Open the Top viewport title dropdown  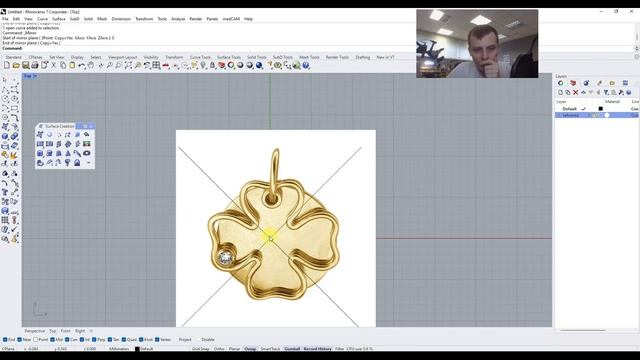point(35,76)
